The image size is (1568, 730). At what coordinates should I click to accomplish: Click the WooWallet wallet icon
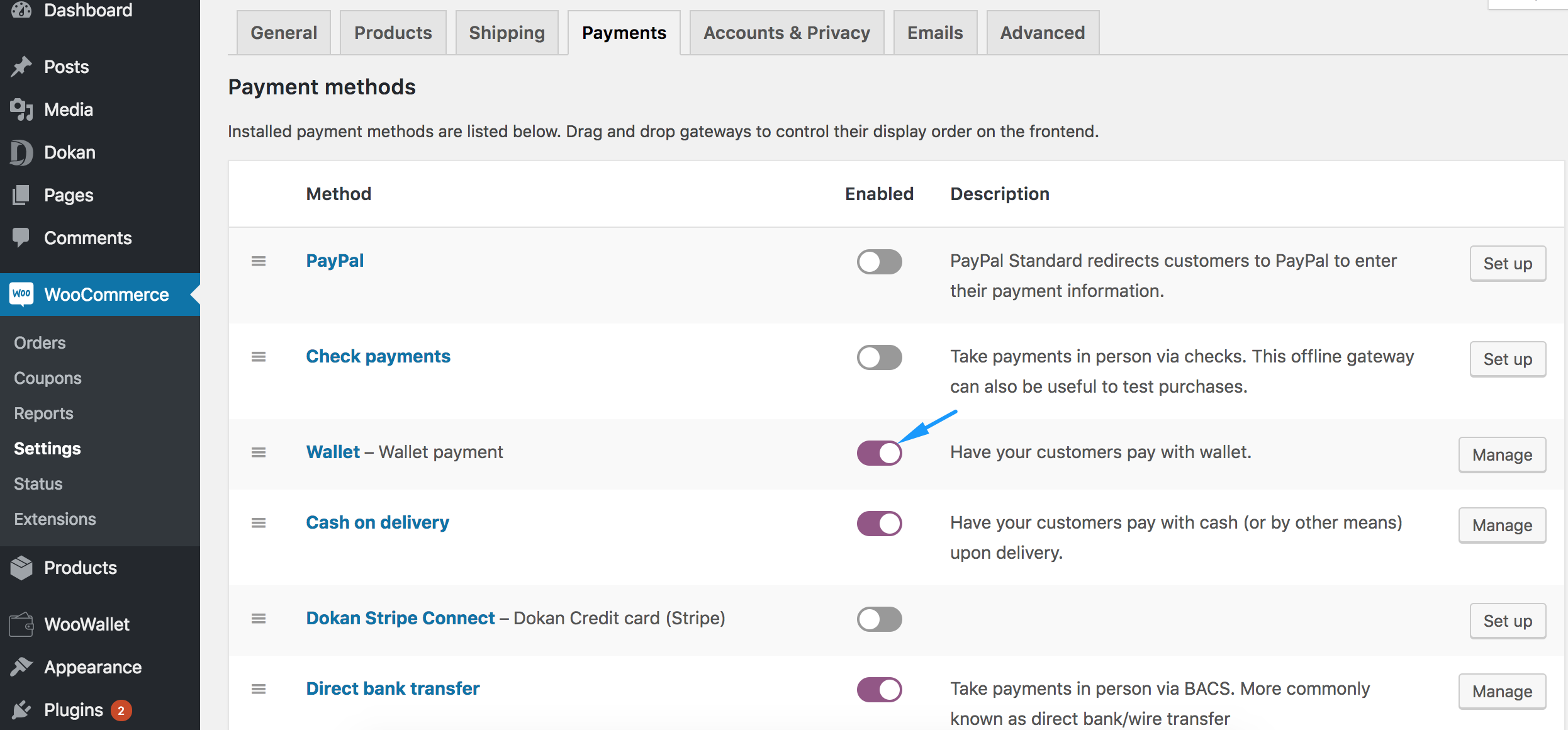coord(21,624)
